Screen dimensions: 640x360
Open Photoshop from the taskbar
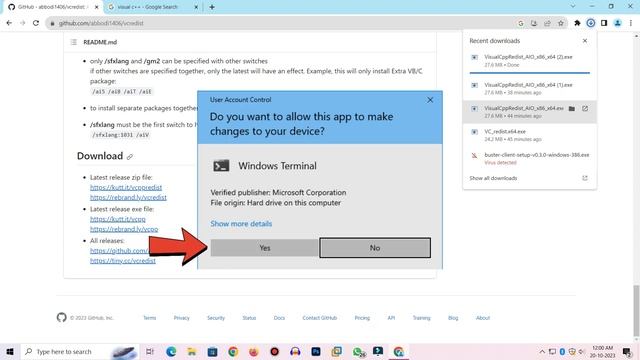click(x=316, y=351)
